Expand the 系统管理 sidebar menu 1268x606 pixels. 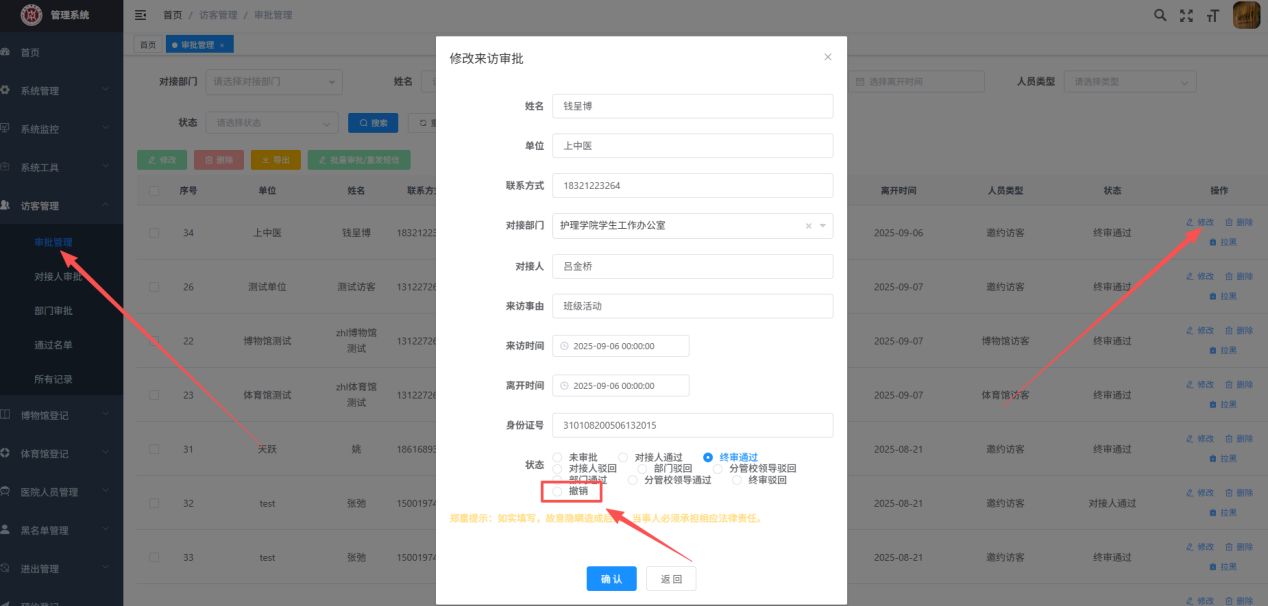[x=61, y=91]
